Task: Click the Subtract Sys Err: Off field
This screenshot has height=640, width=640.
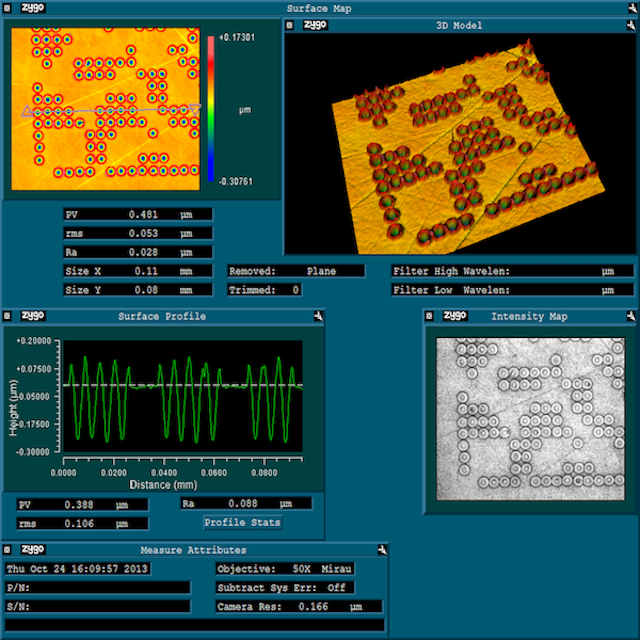Action: tap(285, 588)
